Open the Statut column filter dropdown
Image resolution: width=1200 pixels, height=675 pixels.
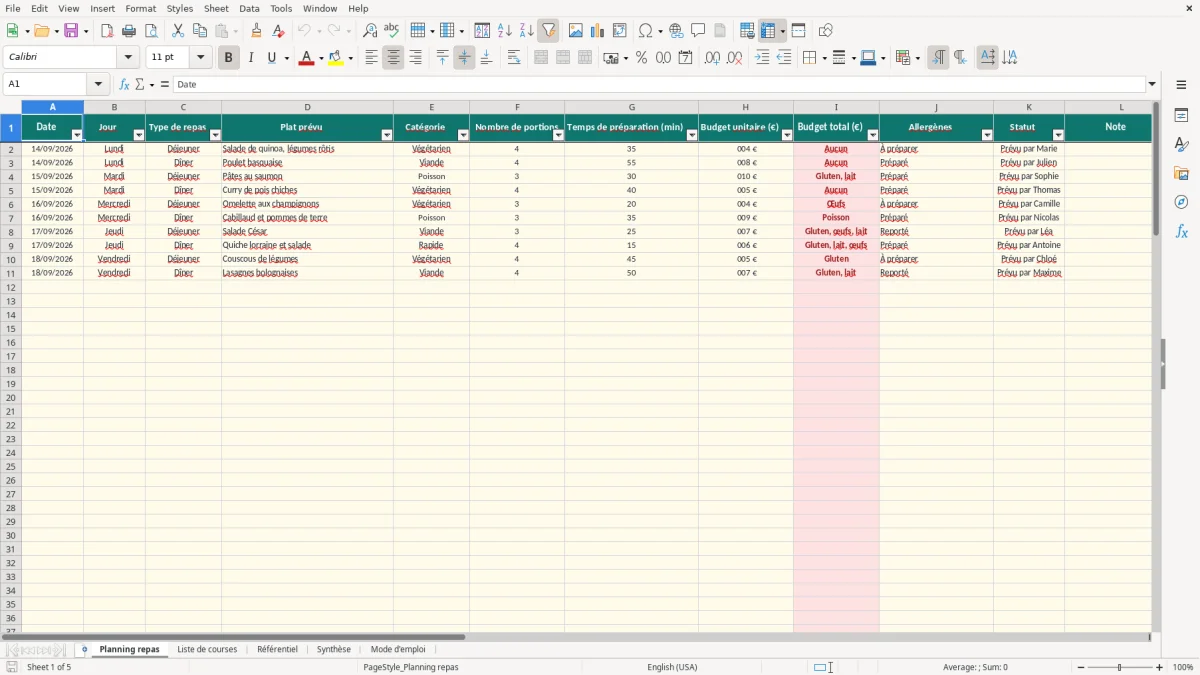pos(1058,135)
